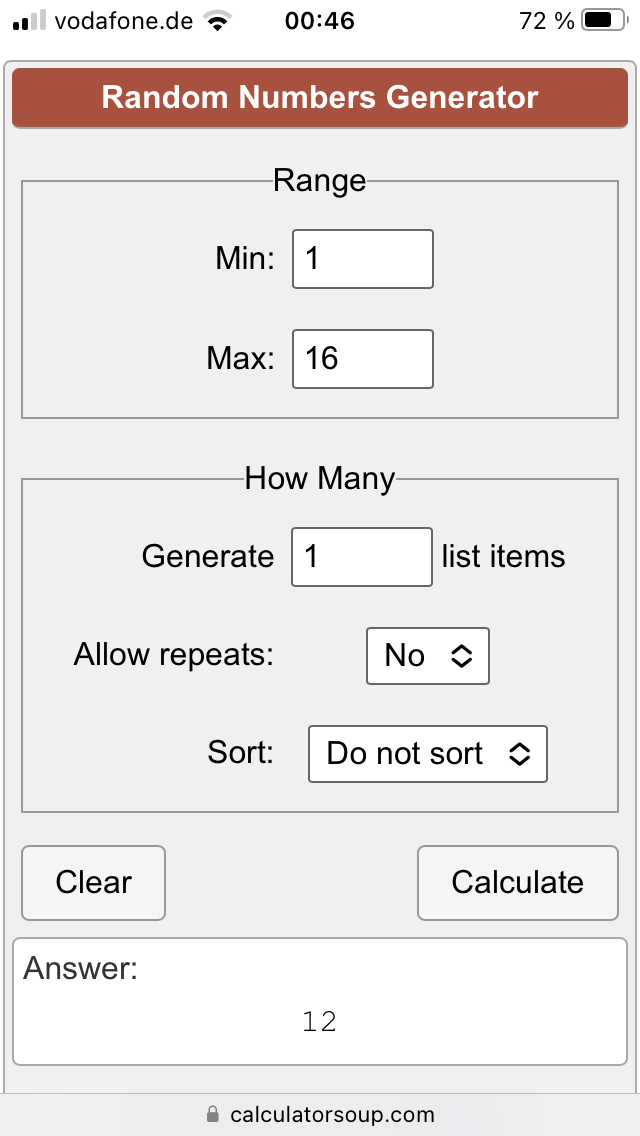Open the Allow repeats 'No' selector
This screenshot has height=1136, width=640.
point(428,656)
